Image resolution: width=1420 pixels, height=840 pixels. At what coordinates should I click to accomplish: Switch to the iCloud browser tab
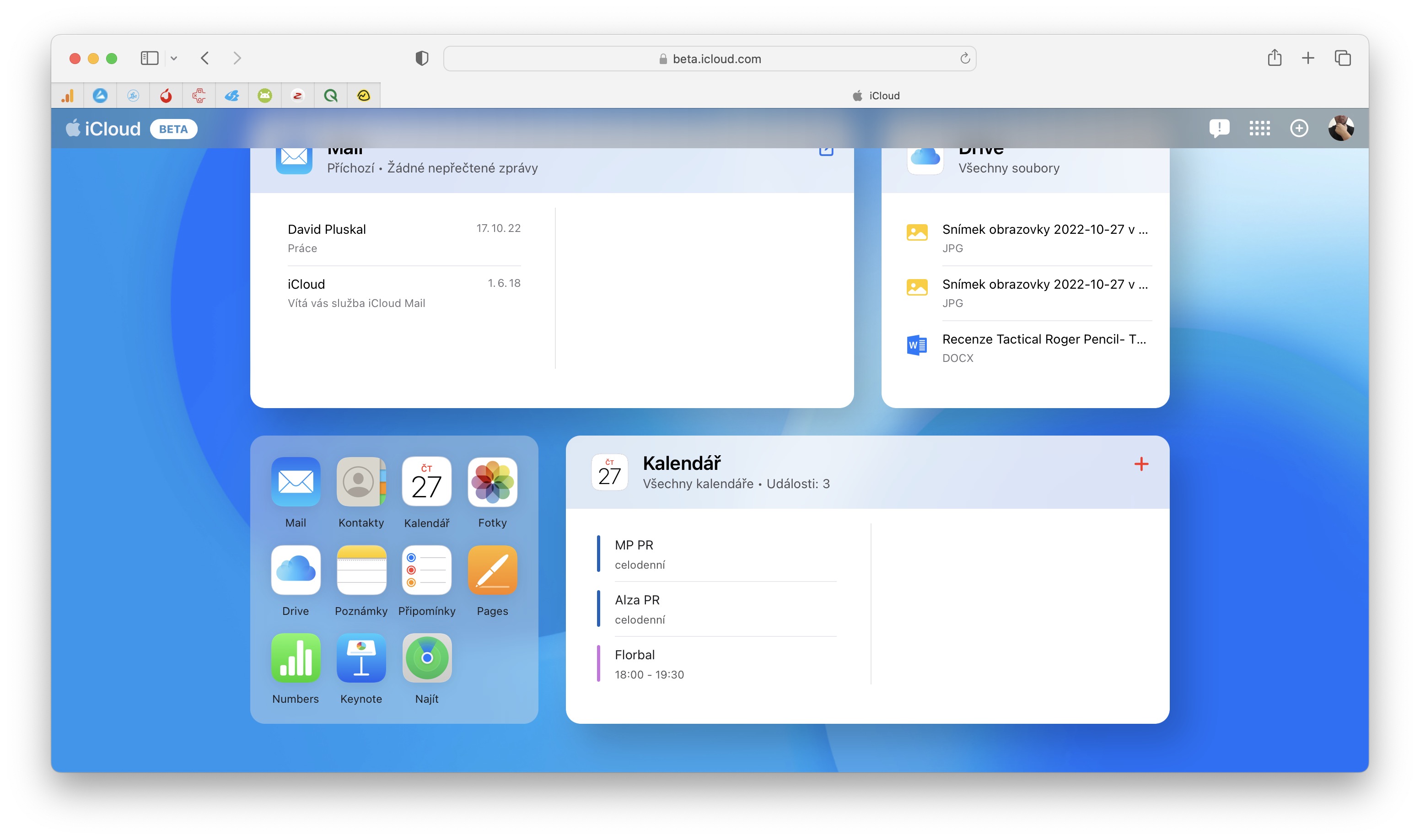point(875,96)
